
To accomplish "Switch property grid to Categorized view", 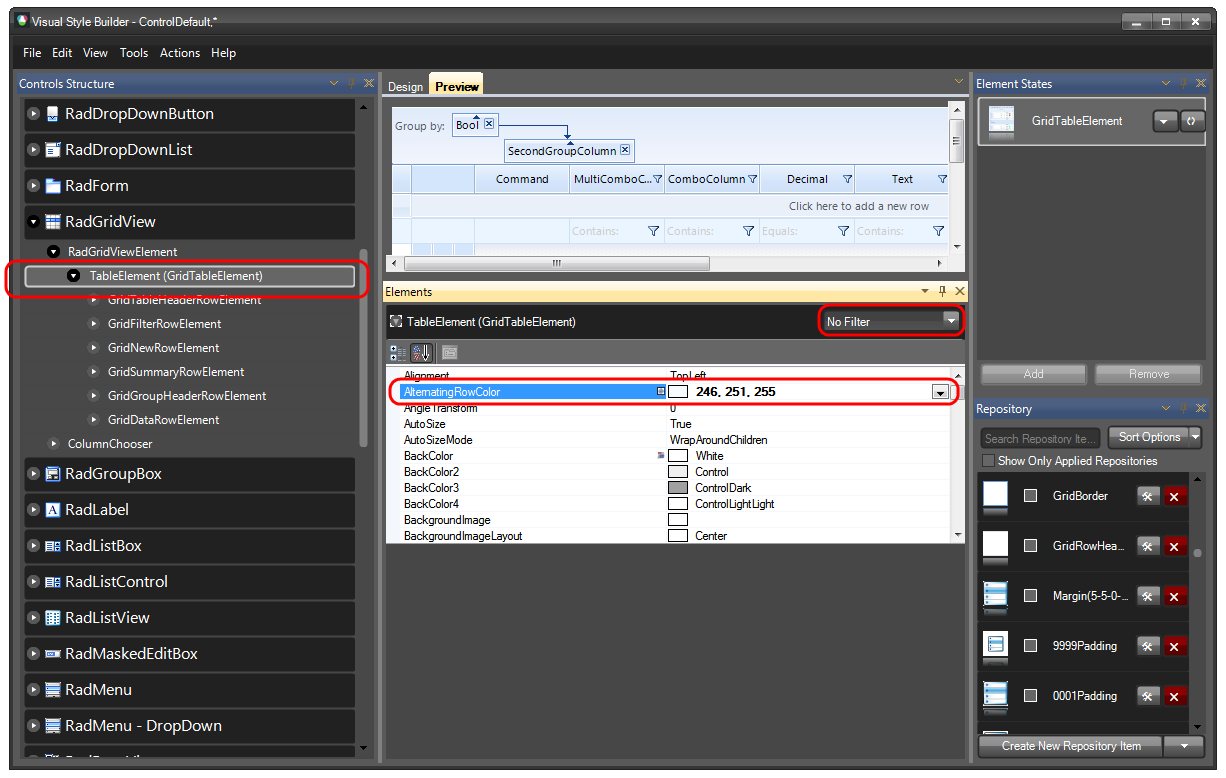I will point(398,353).
